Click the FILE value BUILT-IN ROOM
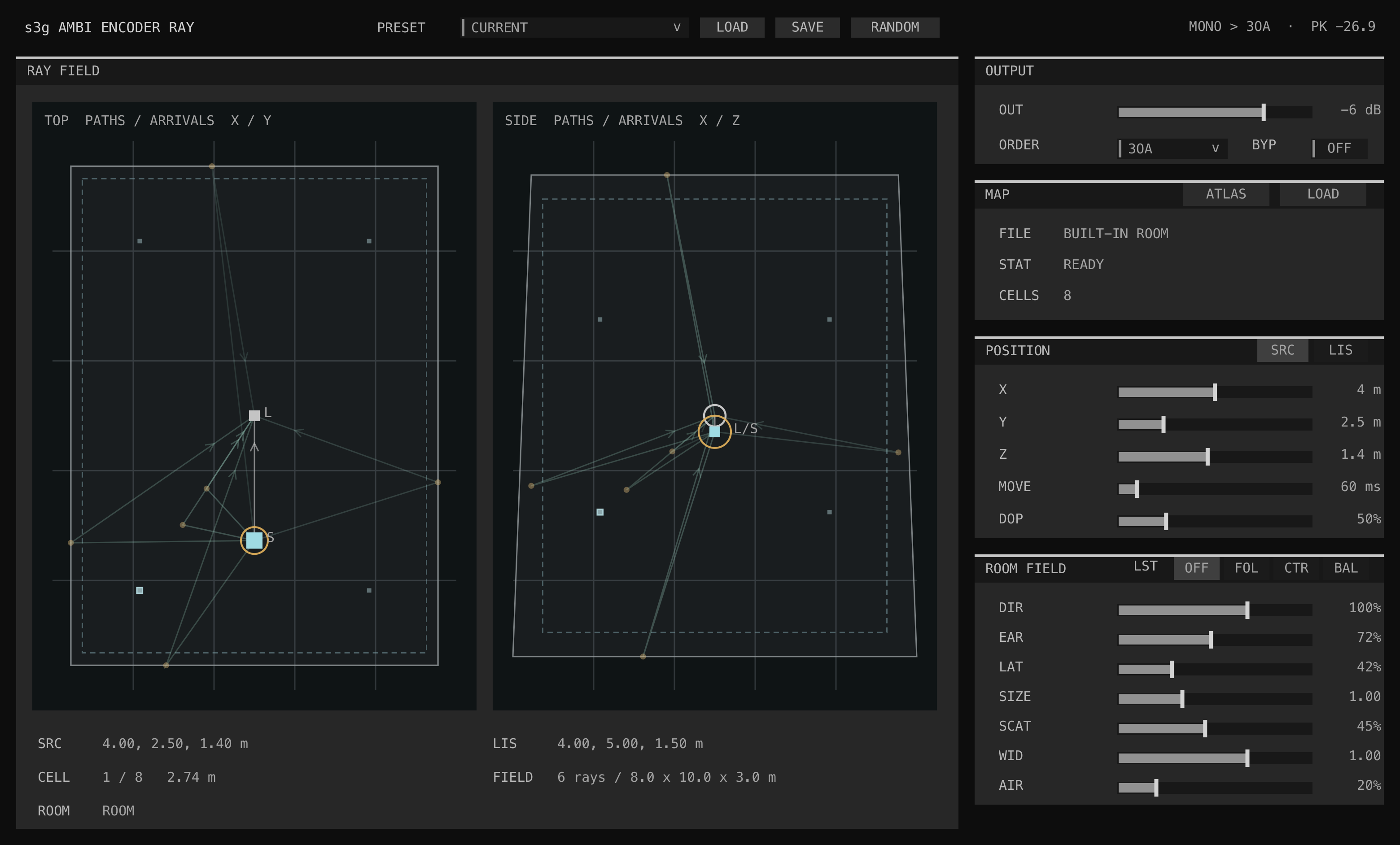 point(1116,233)
